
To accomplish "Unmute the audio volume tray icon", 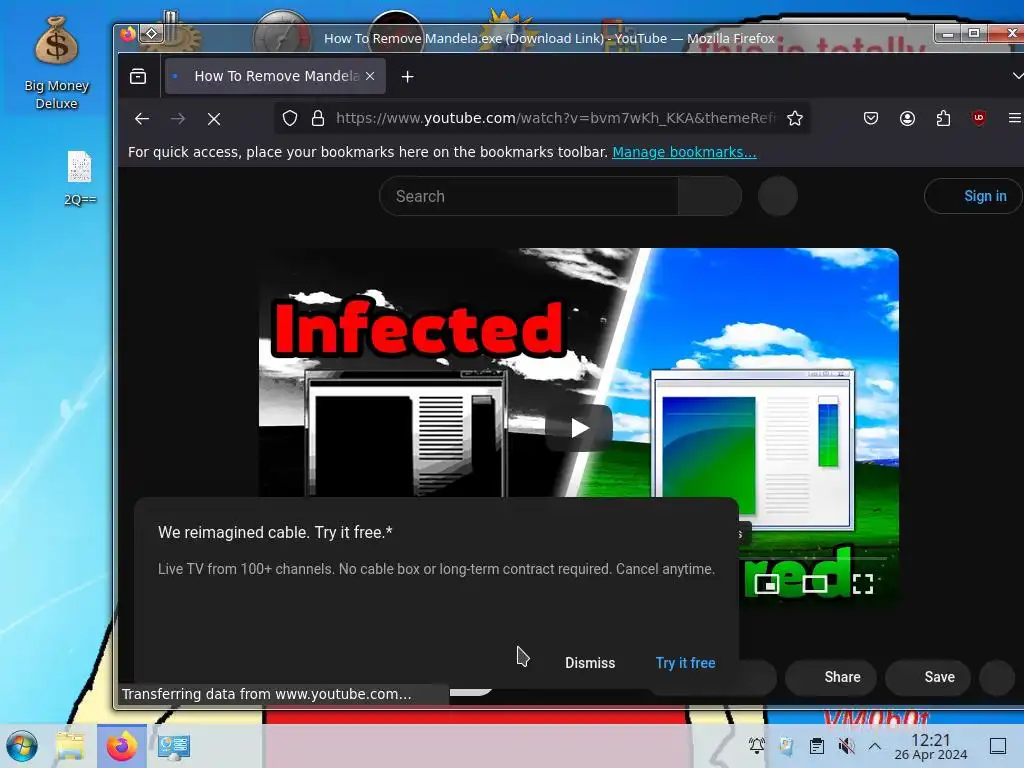I will tap(846, 746).
